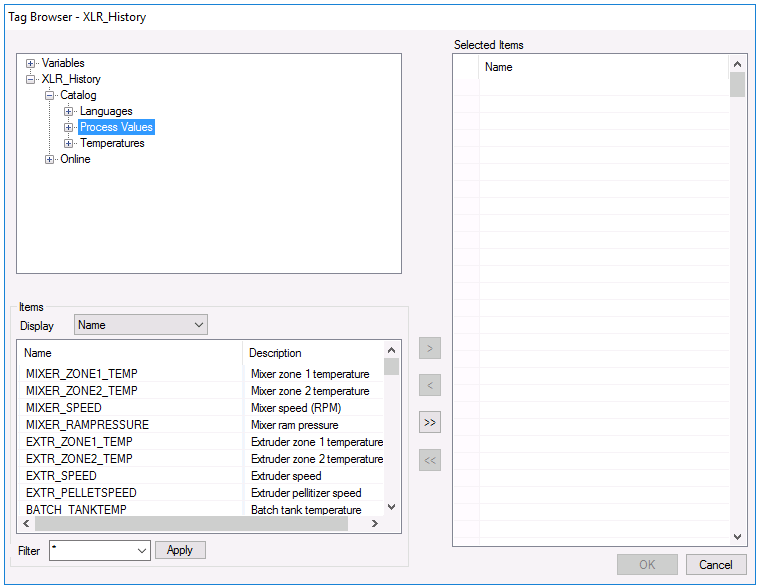Expand the Languages node
758x588 pixels.
click(69, 111)
